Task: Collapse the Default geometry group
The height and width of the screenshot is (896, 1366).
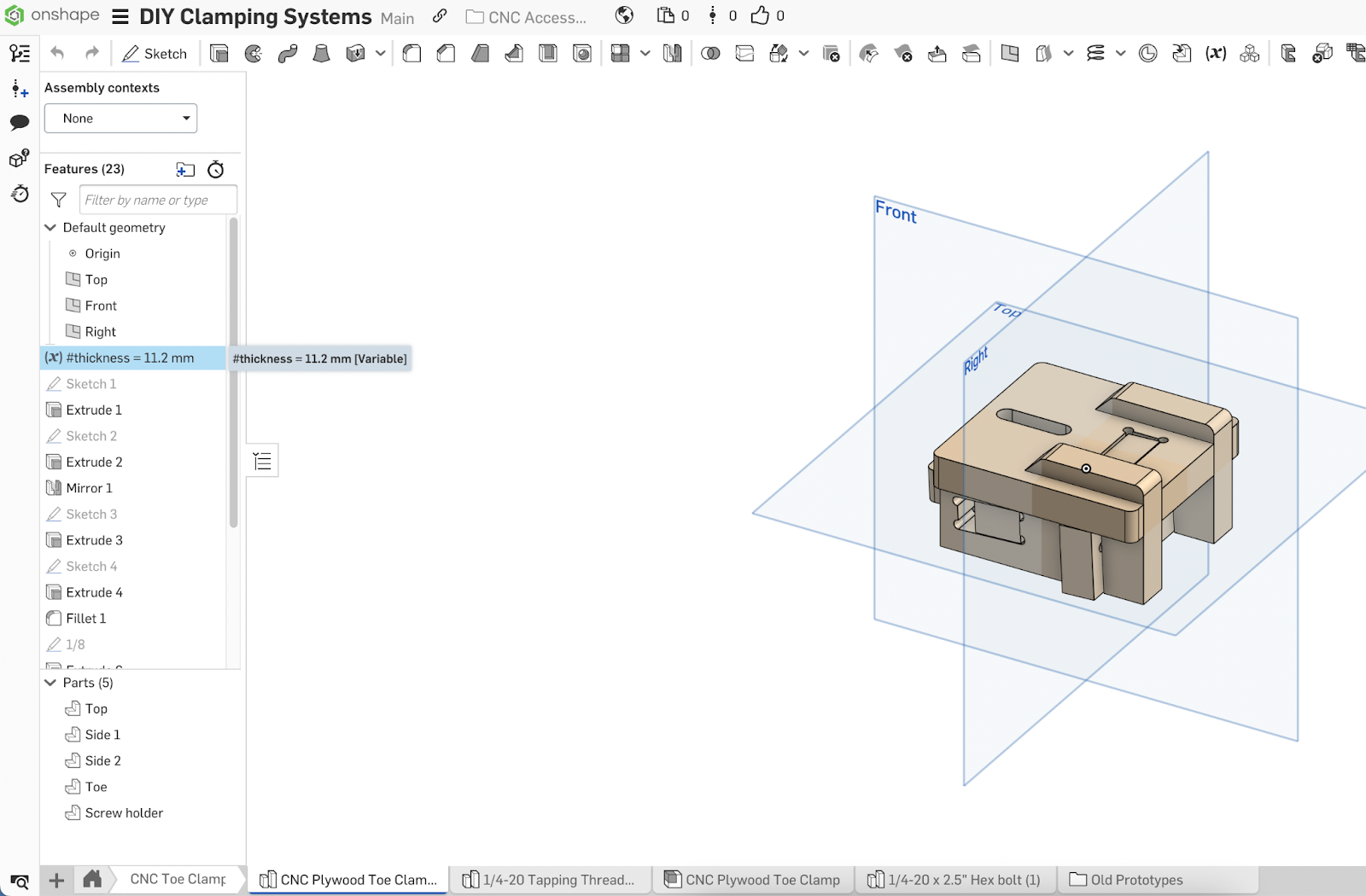Action: (50, 228)
